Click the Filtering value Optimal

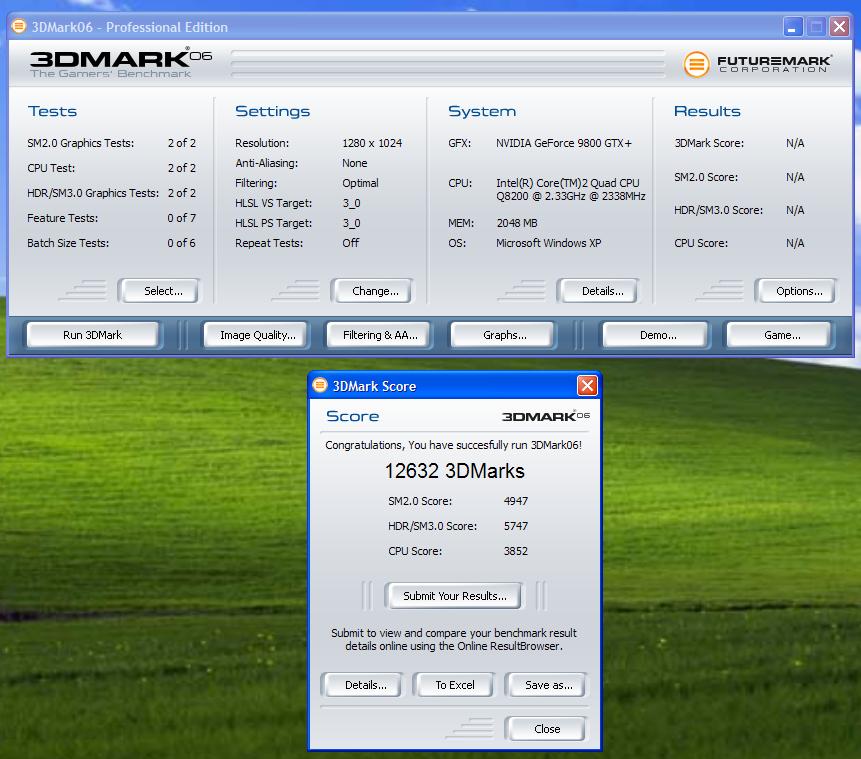tap(360, 183)
